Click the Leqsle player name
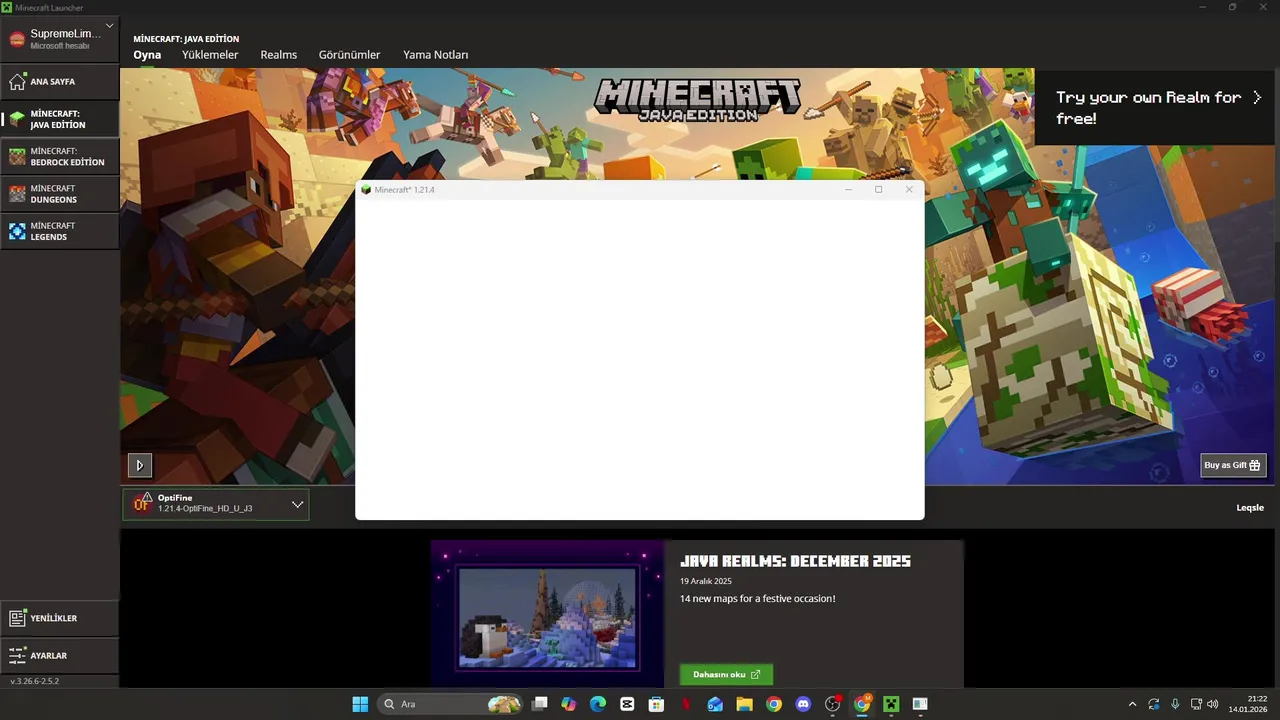The image size is (1280, 720). point(1250,508)
